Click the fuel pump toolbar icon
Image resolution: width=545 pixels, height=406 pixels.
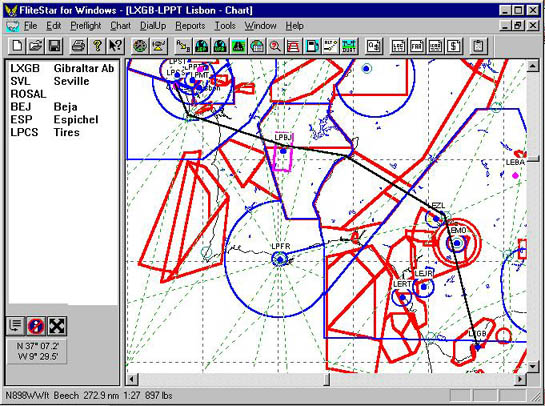coord(312,46)
